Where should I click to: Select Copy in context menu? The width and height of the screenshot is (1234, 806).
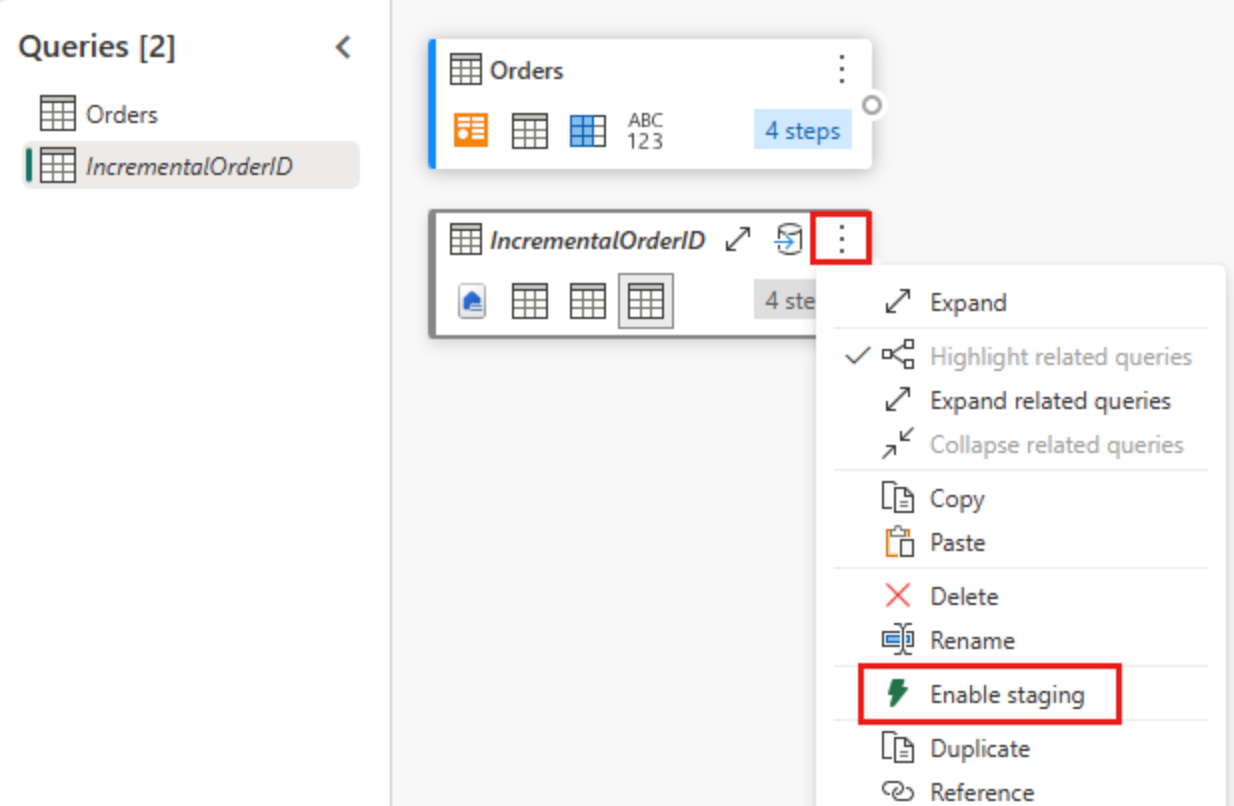[1021, 499]
